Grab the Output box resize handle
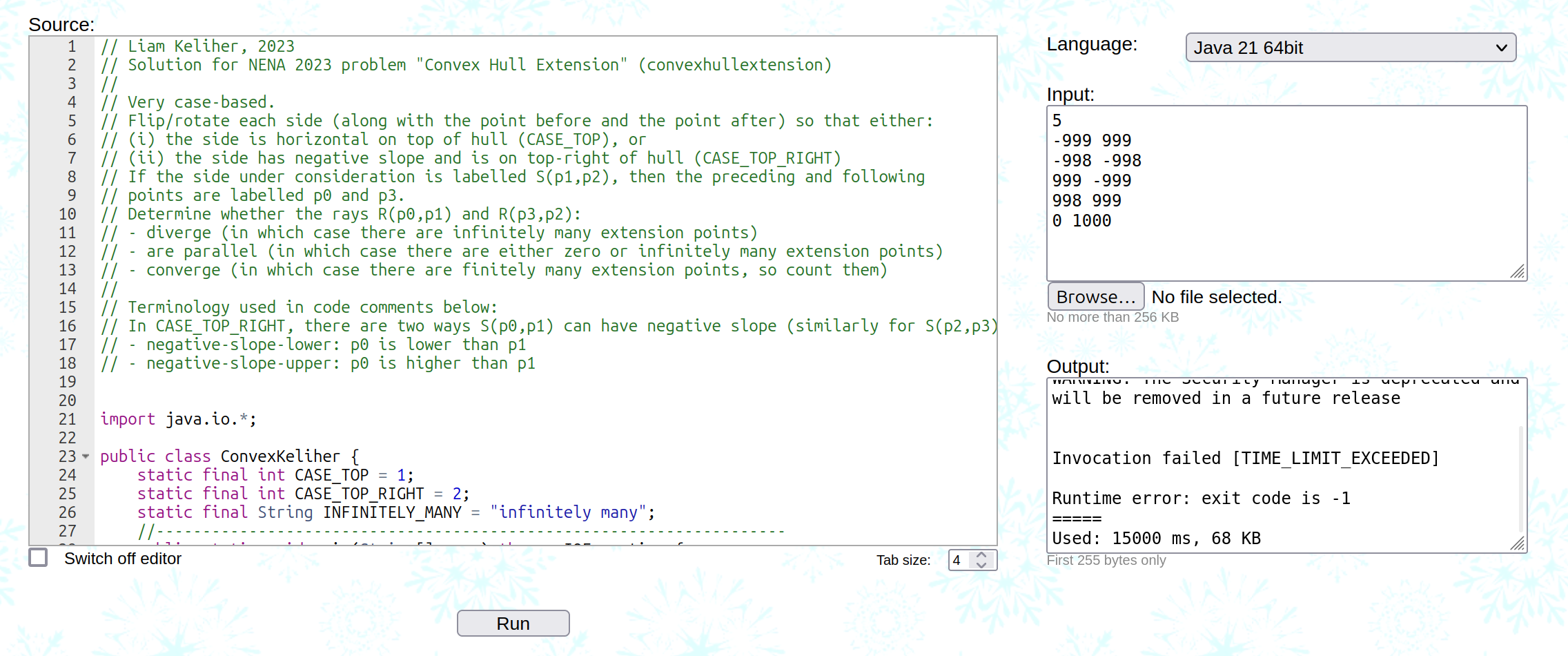 1517,543
